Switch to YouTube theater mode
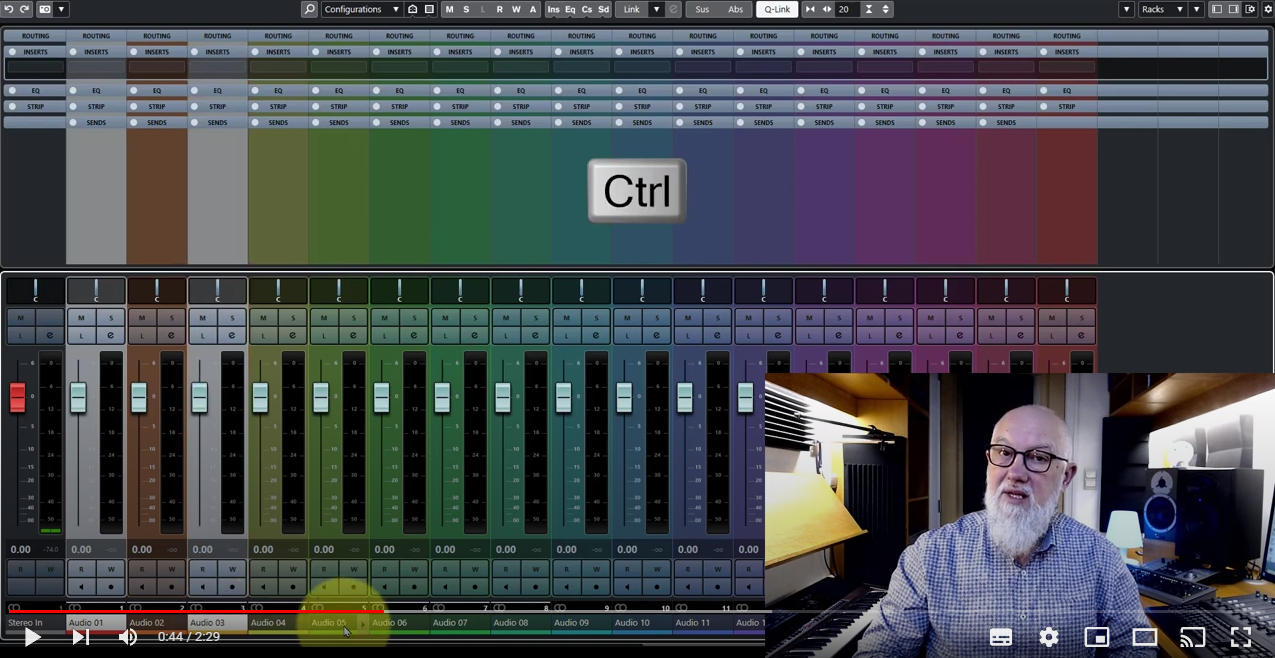The width and height of the screenshot is (1275, 658). click(1144, 637)
